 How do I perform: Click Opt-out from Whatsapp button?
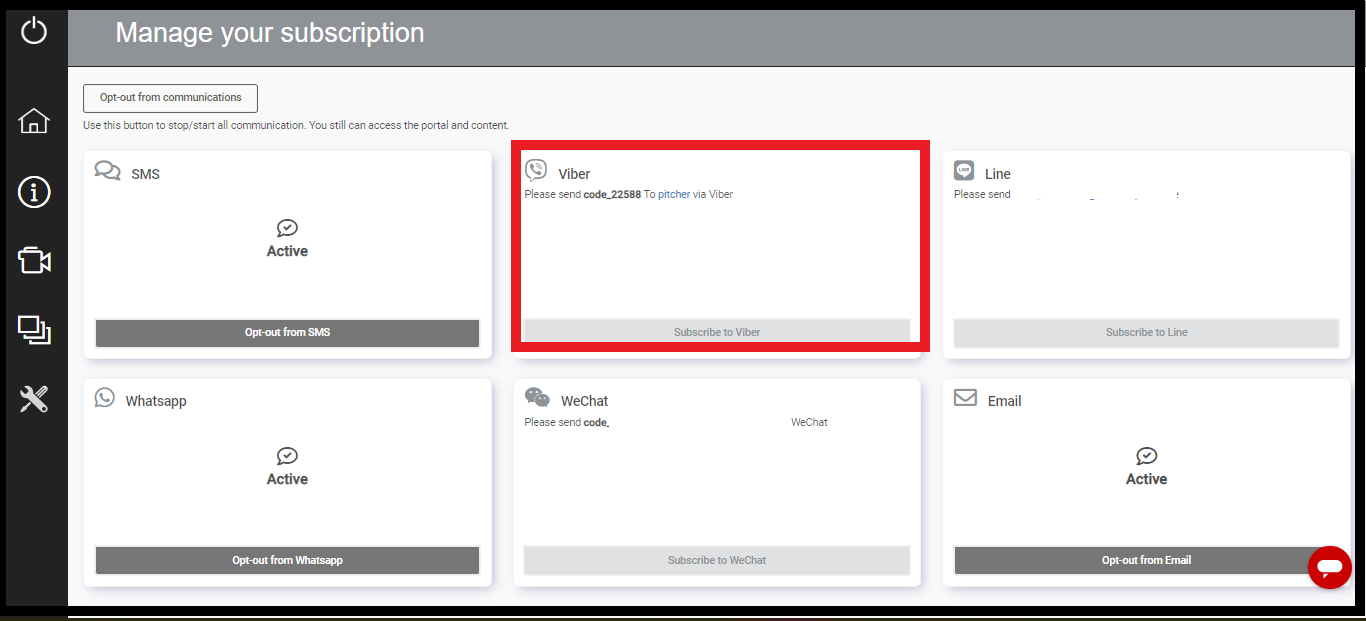(x=287, y=560)
